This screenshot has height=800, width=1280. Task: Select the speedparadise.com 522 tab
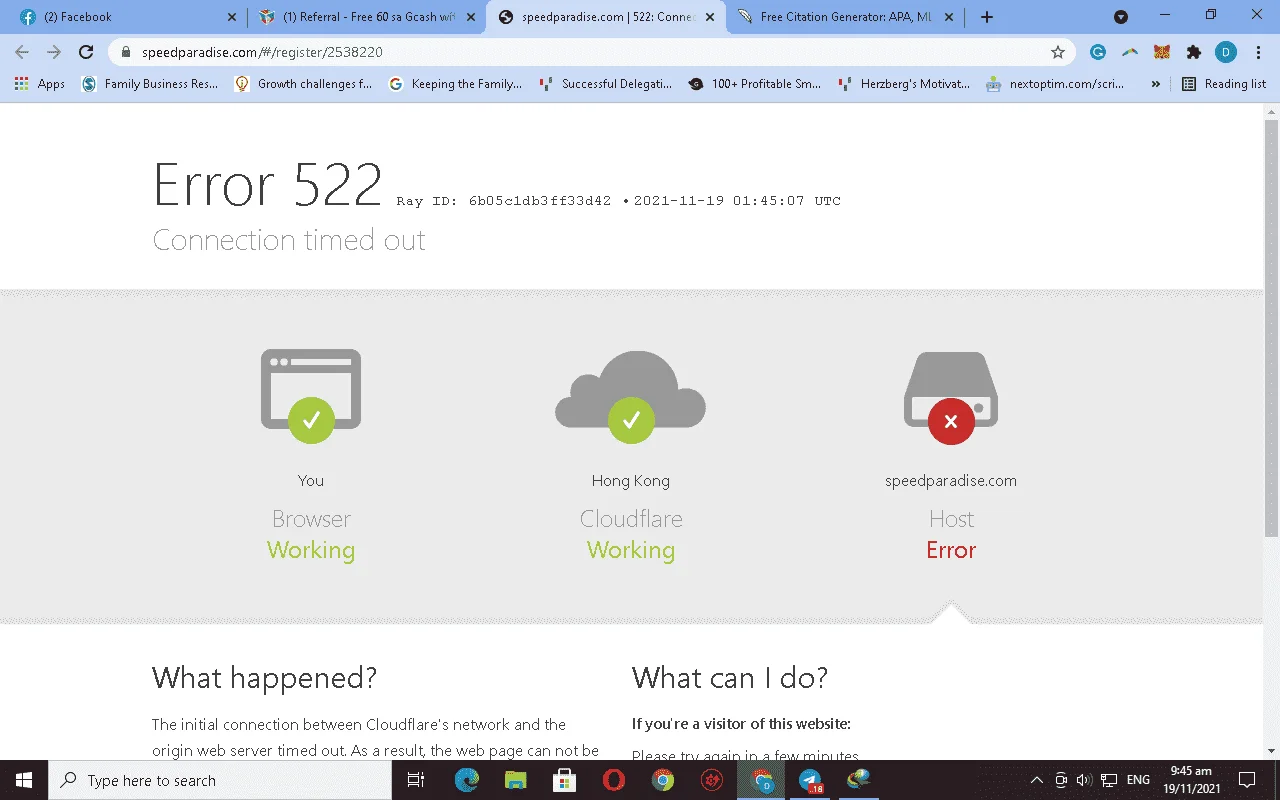point(607,17)
